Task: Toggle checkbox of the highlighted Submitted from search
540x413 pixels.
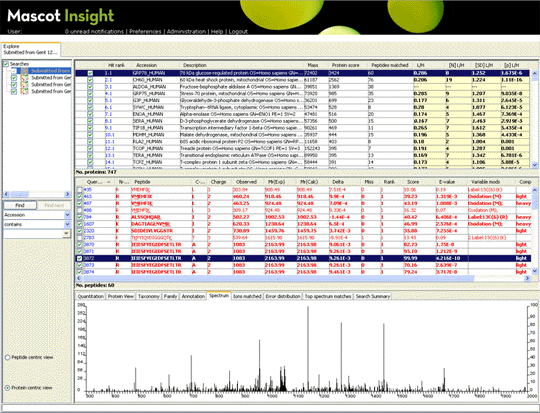Action: (x=14, y=71)
